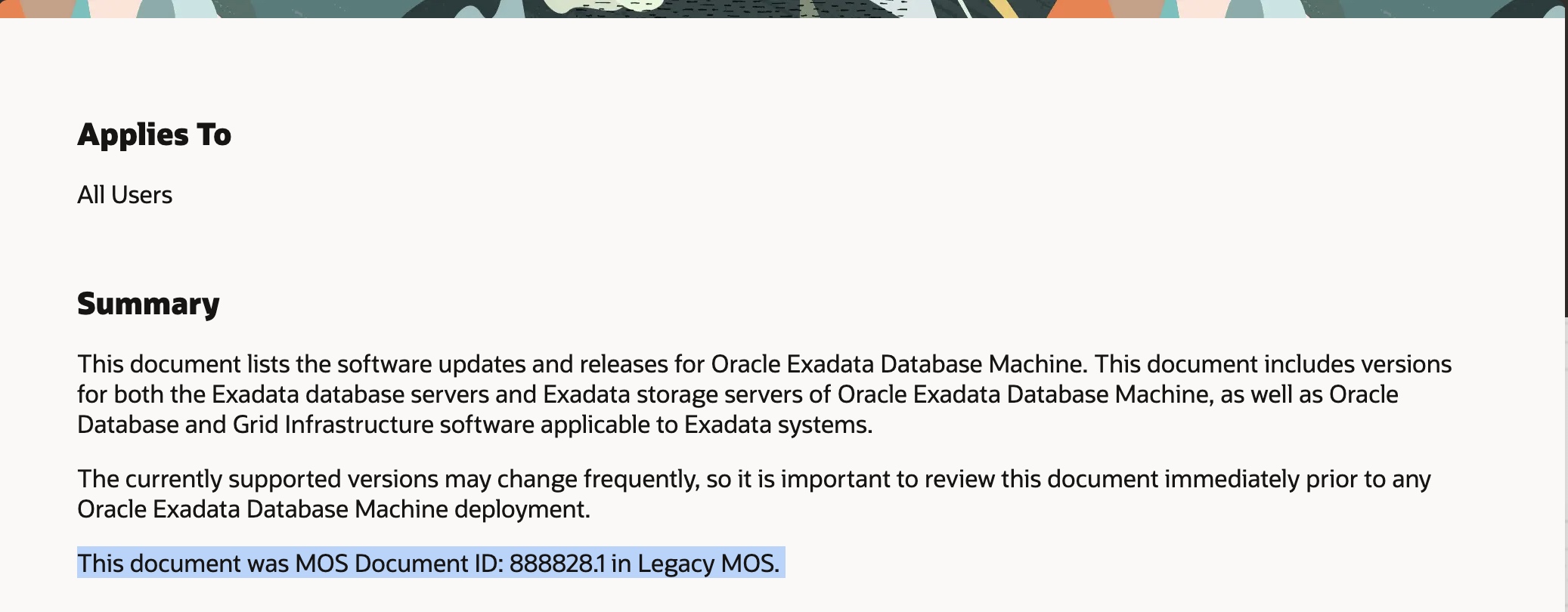This screenshot has width=1568, height=612.
Task: Click the All Users text
Action: (125, 195)
